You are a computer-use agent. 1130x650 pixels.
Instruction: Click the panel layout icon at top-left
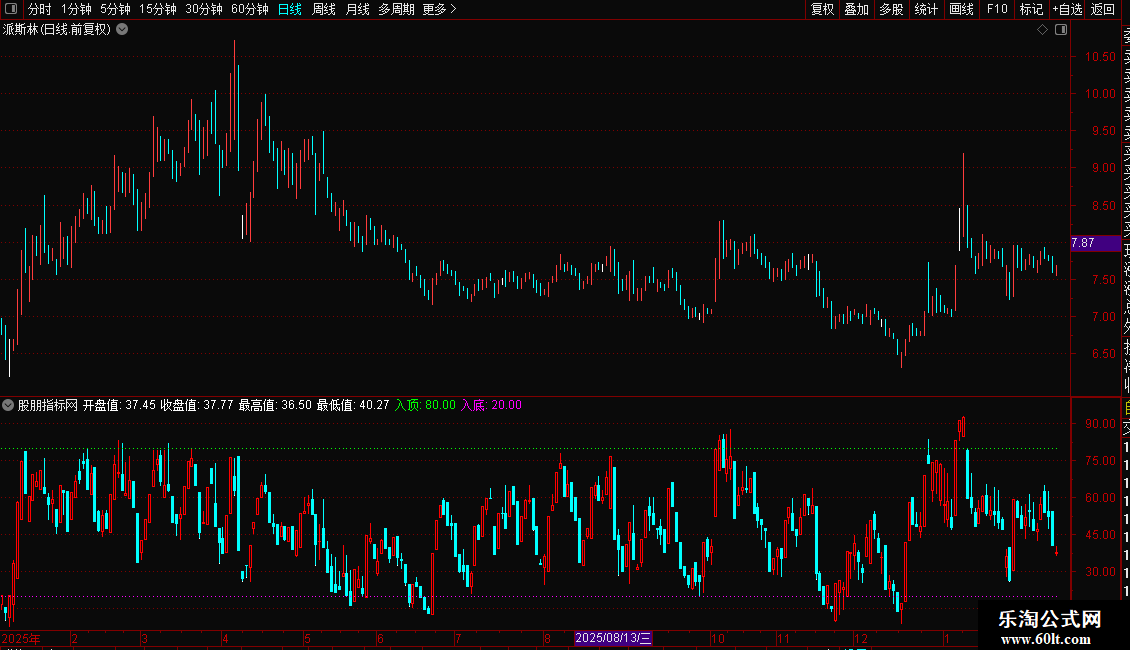(x=11, y=9)
